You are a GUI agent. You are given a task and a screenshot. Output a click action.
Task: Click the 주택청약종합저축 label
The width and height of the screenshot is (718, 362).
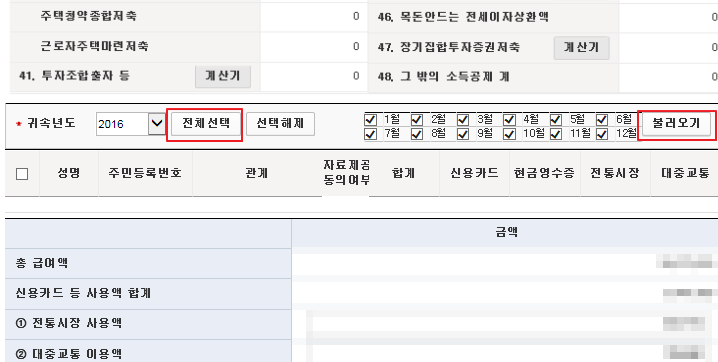pos(88,16)
